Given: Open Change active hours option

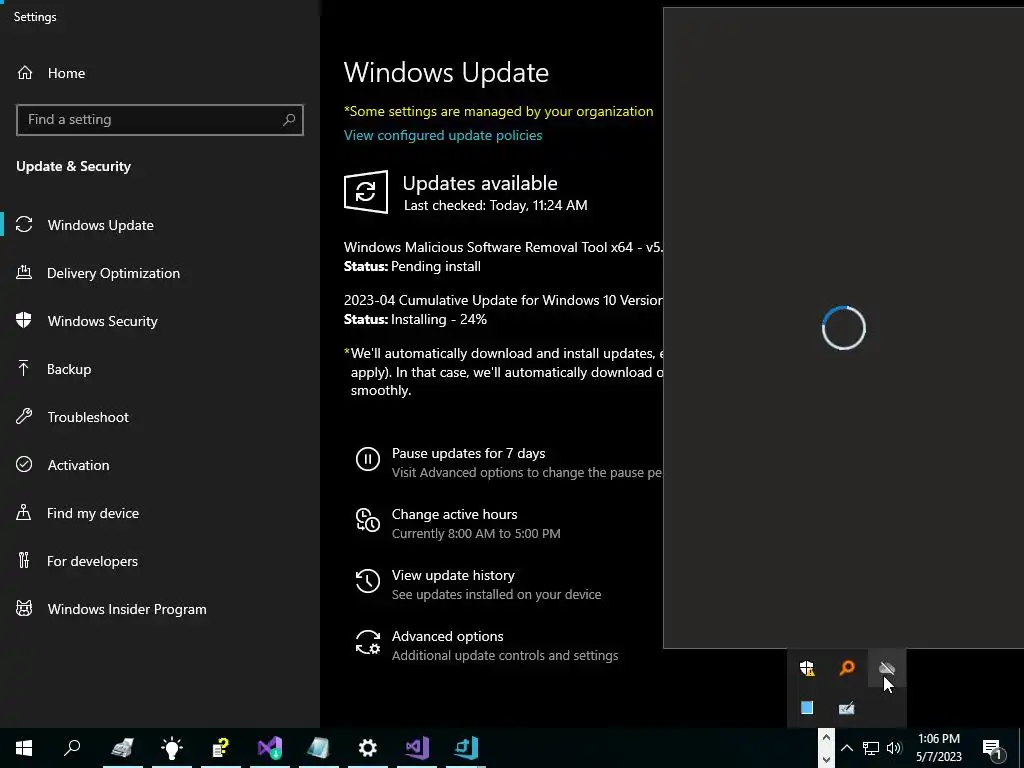Looking at the screenshot, I should (x=455, y=515).
